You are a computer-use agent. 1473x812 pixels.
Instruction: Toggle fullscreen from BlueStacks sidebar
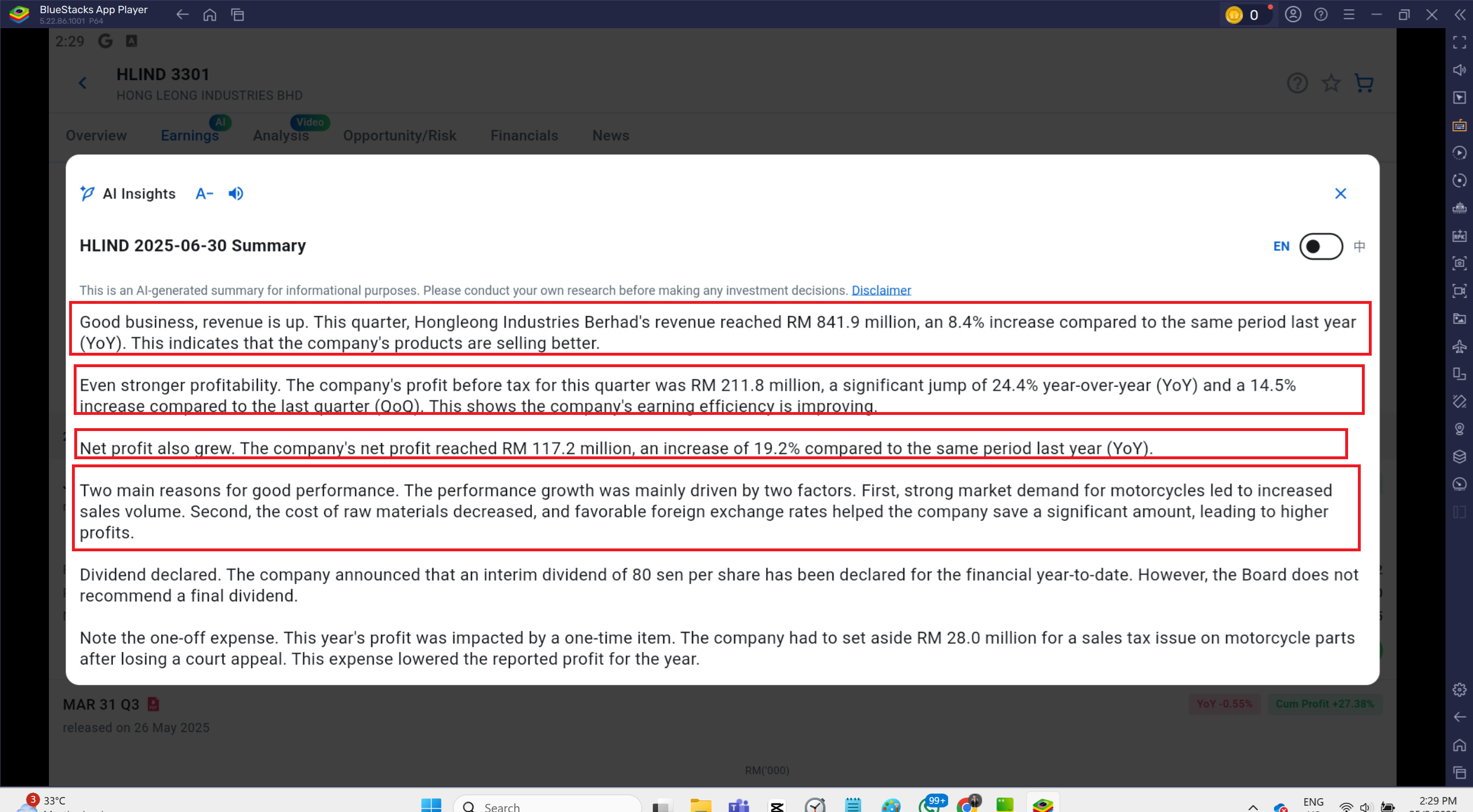coord(1459,42)
